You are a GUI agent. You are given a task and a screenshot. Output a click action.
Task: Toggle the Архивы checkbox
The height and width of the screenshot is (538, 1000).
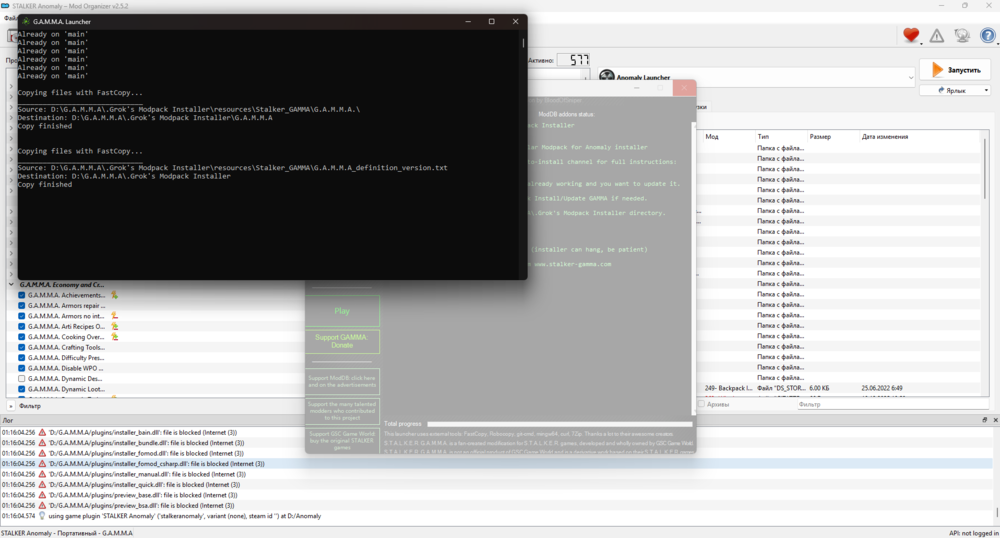tap(701, 404)
